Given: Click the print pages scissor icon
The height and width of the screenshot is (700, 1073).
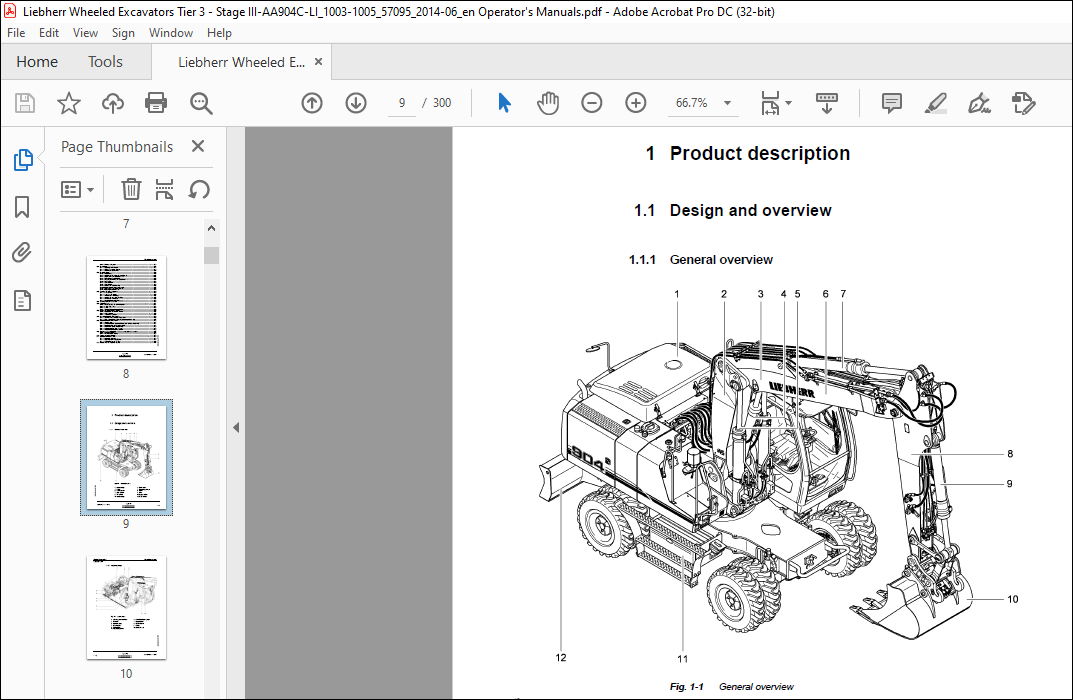Looking at the screenshot, I should [x=164, y=189].
